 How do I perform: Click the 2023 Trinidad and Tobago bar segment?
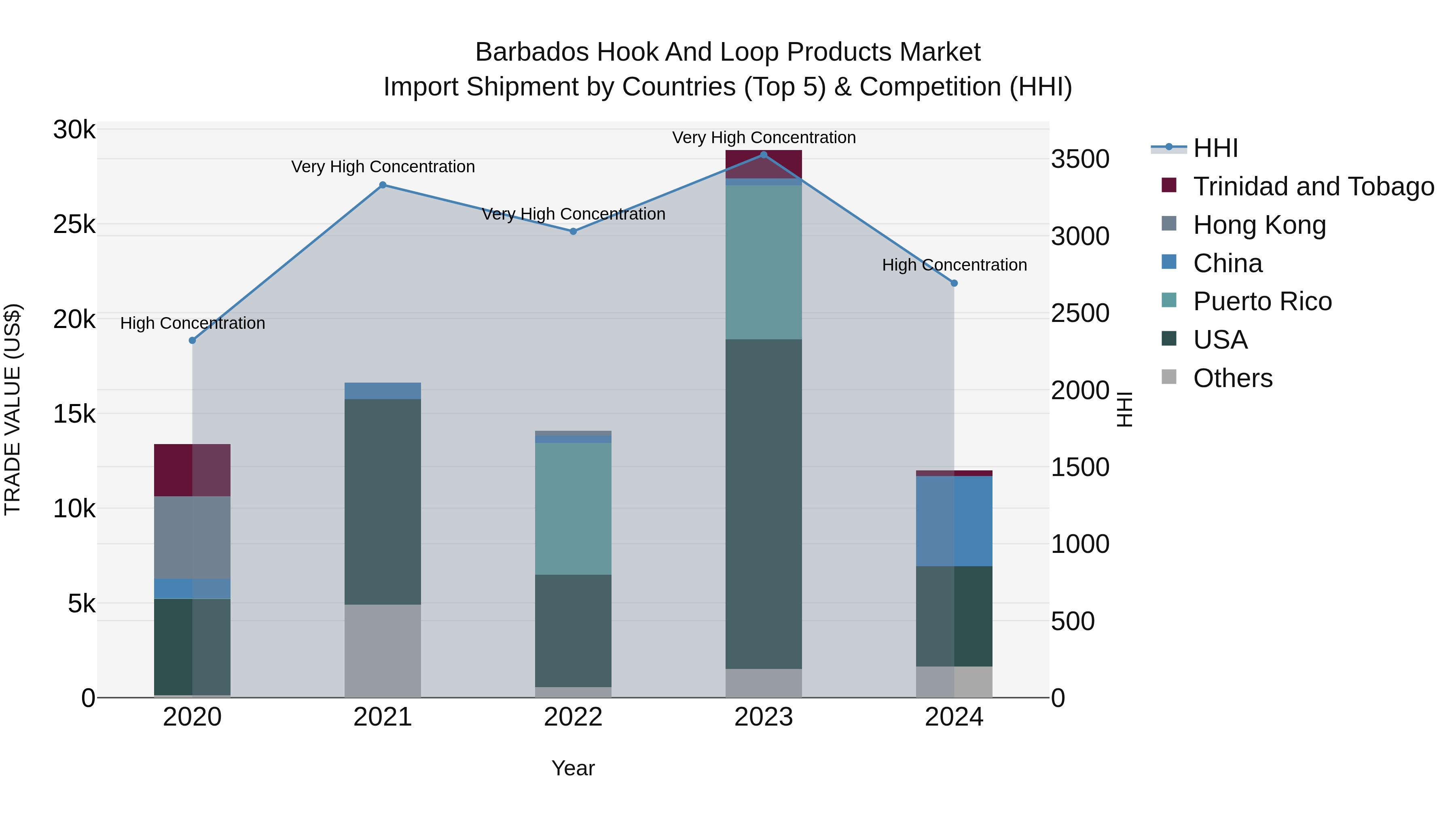click(764, 165)
